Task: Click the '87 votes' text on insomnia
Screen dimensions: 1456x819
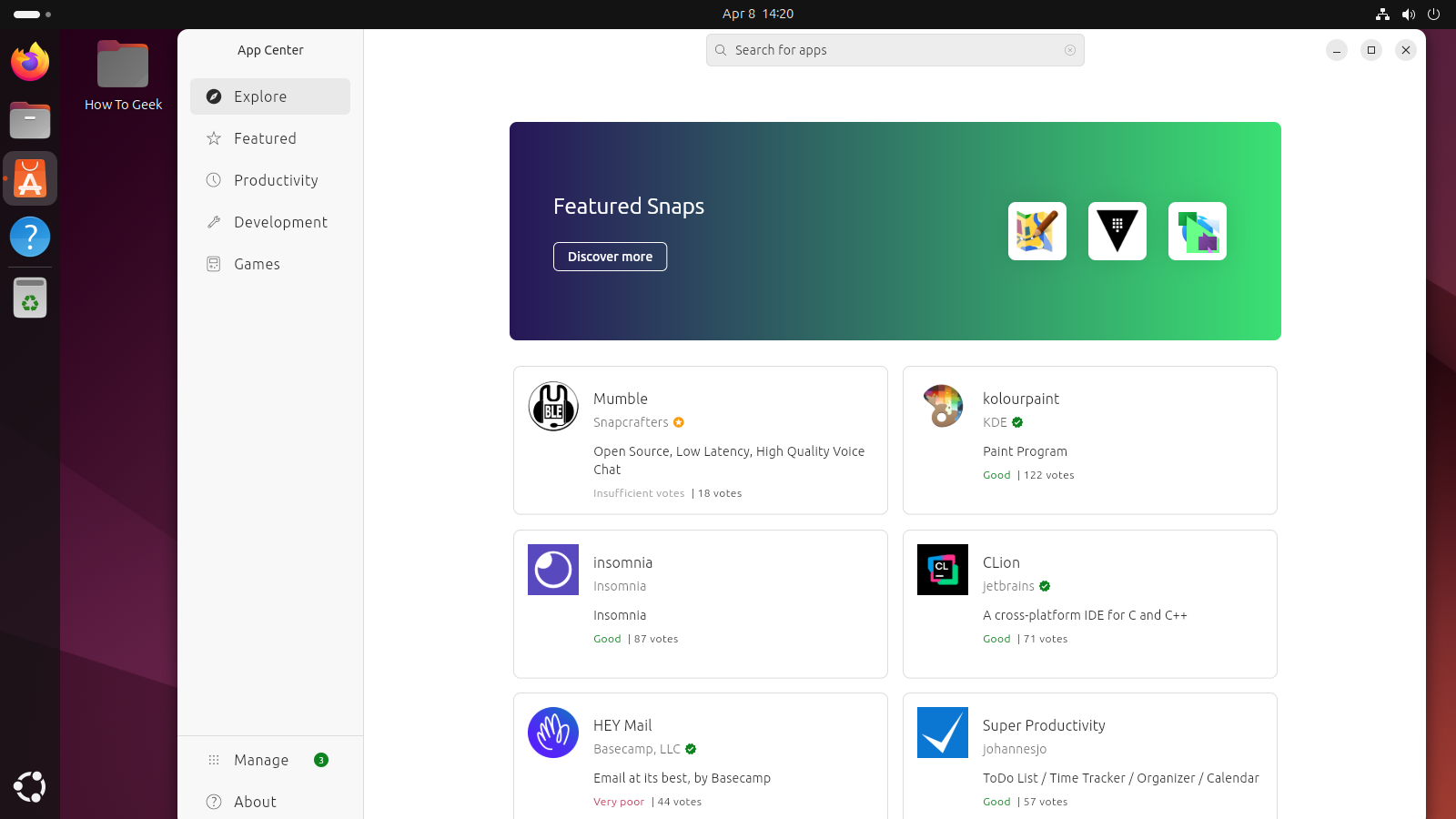Action: (656, 639)
